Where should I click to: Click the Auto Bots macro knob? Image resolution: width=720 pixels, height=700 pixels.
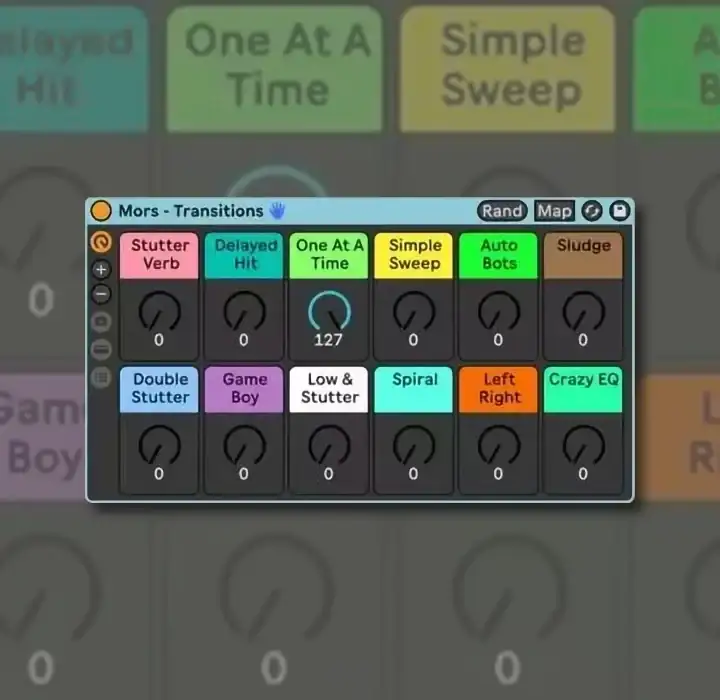pos(499,311)
